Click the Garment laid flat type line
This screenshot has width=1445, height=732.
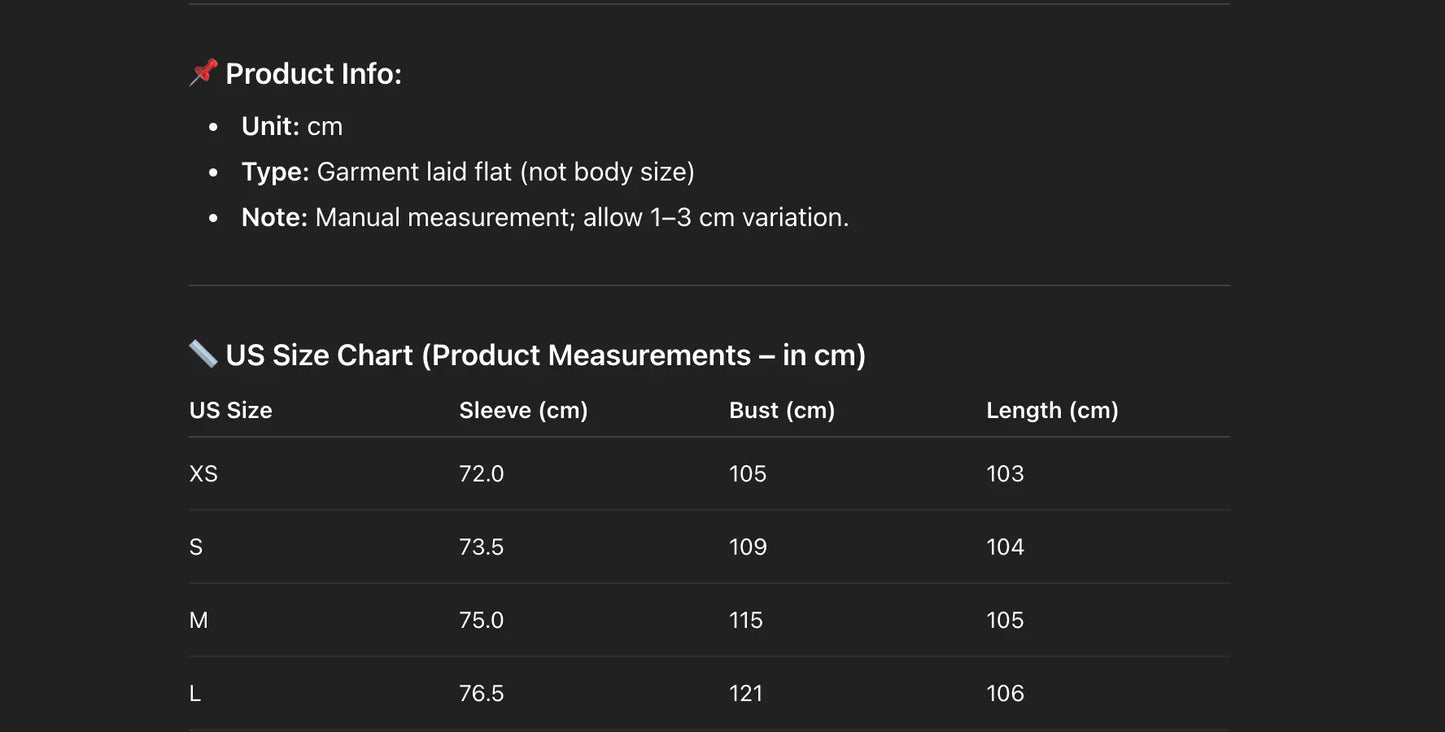coord(468,172)
